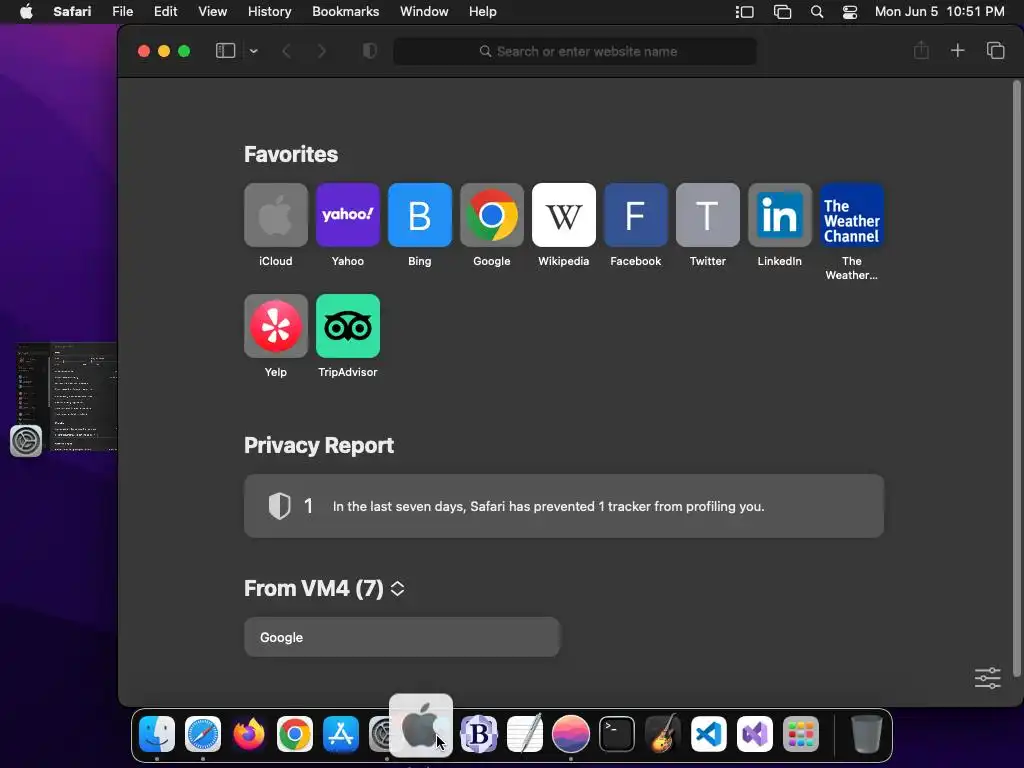The image size is (1024, 768).
Task: Open start page customization settings icon
Action: click(987, 678)
